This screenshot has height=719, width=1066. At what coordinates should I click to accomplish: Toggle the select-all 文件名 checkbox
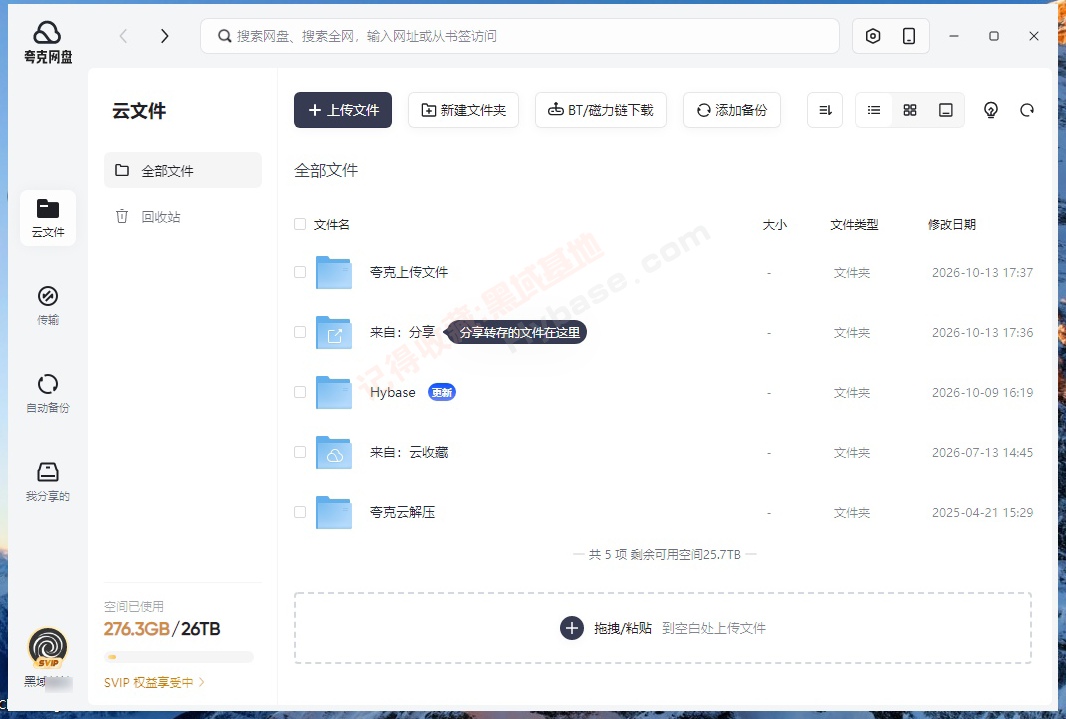tap(300, 224)
